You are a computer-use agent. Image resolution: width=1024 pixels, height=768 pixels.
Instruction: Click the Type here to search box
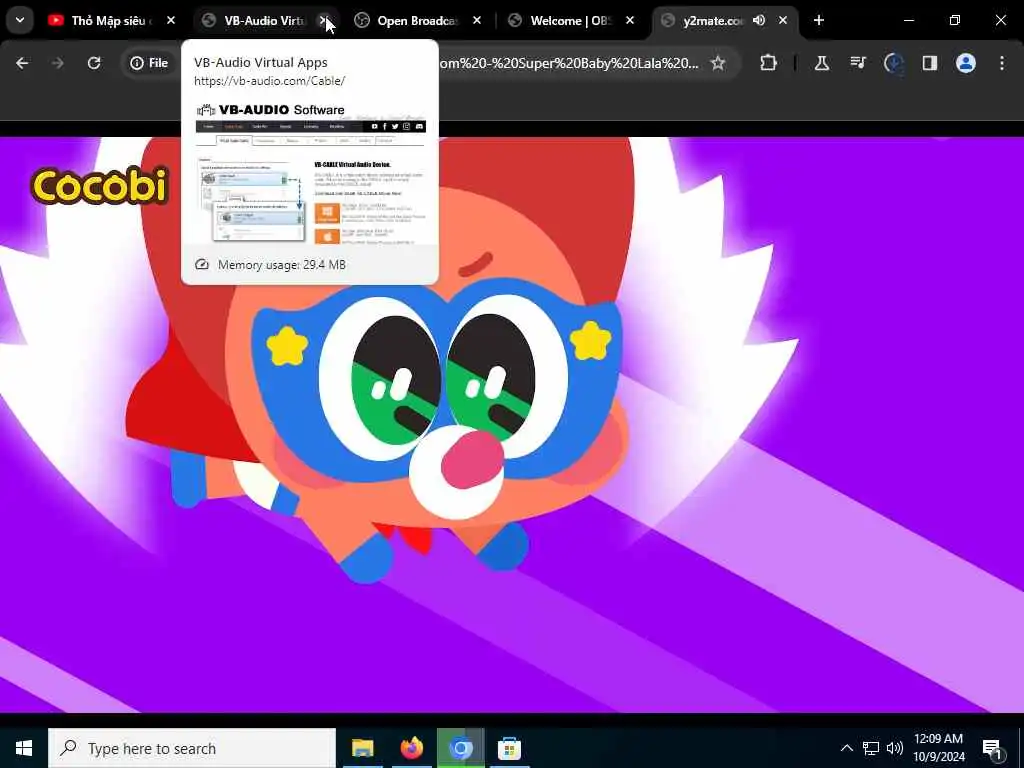[x=192, y=748]
